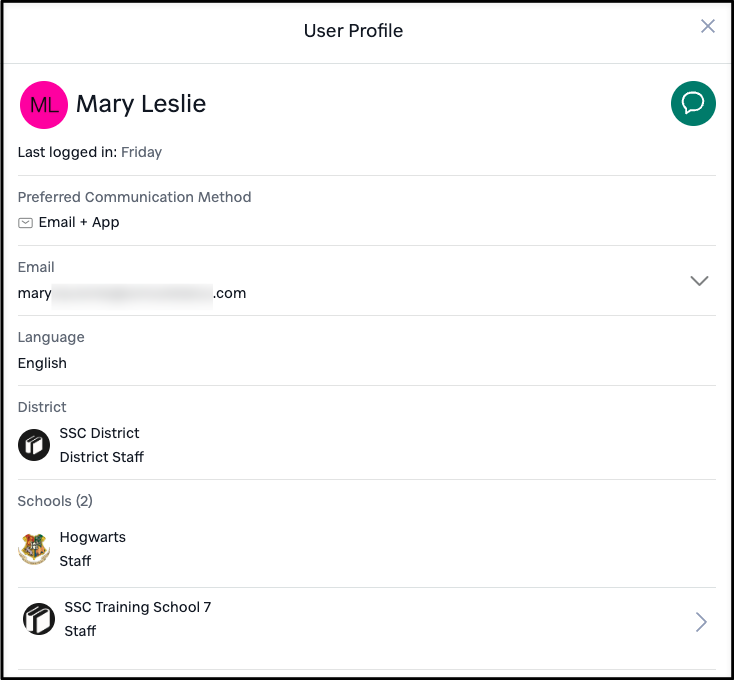Expand the Email section chevron
The width and height of the screenshot is (734, 680).
coord(699,280)
